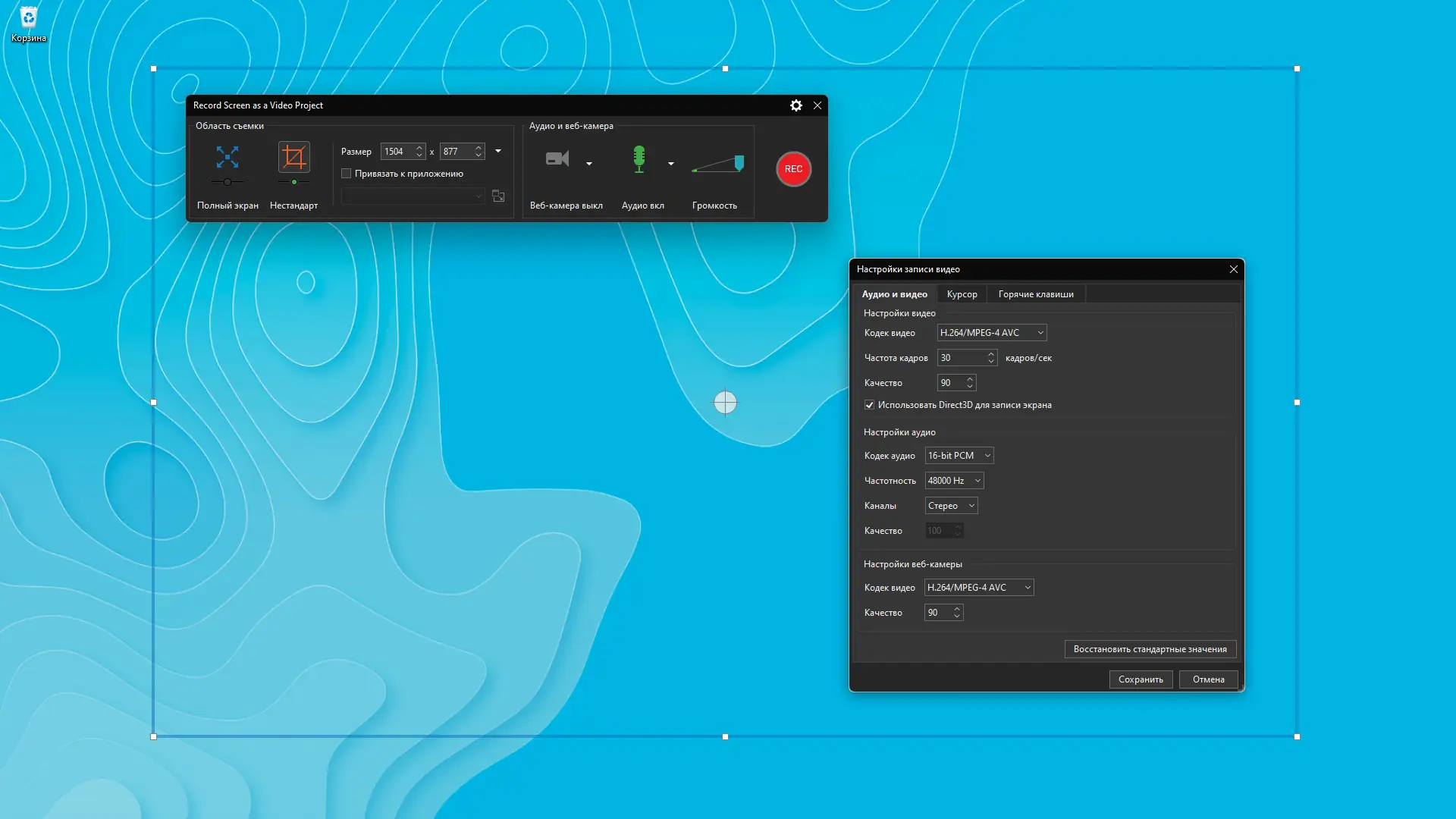1456x819 pixels.
Task: Select the custom region crop icon
Action: tap(293, 157)
